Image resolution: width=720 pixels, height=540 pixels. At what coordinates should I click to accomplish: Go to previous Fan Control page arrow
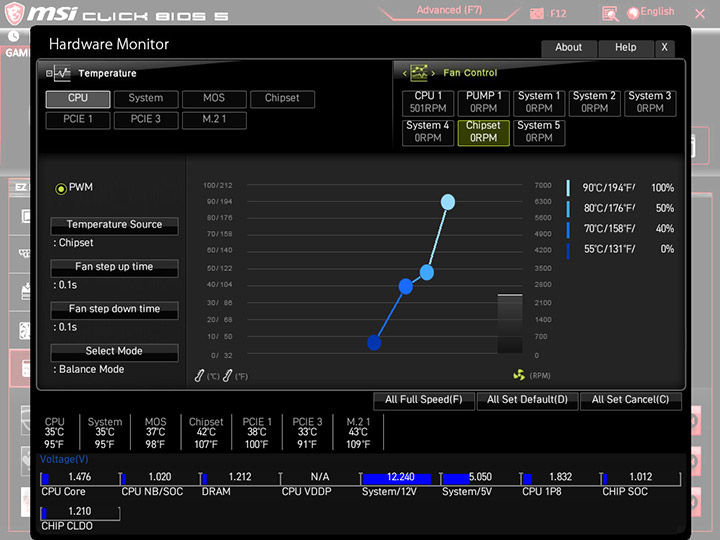[x=405, y=73]
